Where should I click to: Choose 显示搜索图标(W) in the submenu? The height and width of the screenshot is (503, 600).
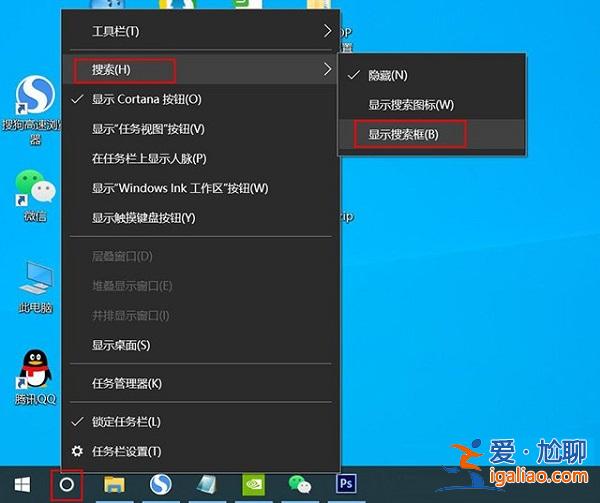[432, 105]
